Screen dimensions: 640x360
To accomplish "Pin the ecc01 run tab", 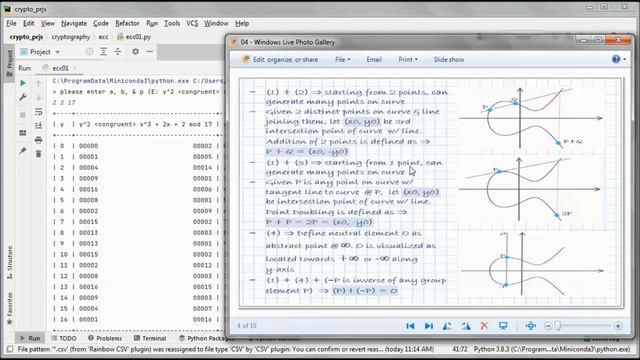I will (23, 151).
